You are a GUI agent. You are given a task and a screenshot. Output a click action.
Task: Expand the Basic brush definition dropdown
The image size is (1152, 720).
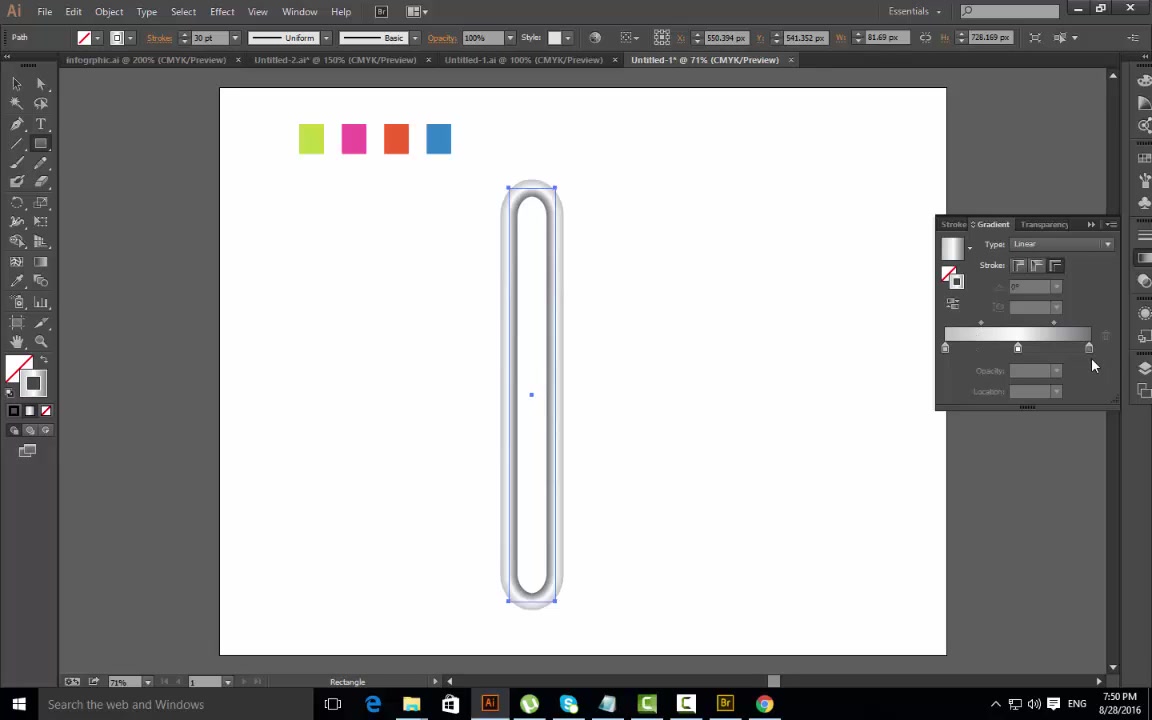[x=414, y=38]
